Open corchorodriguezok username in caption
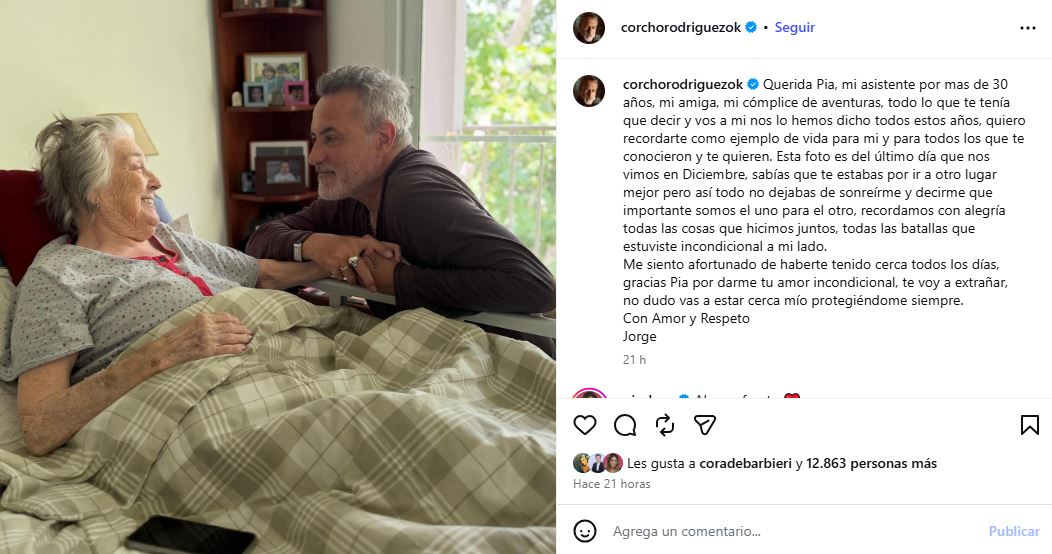This screenshot has width=1052, height=554. tap(683, 85)
